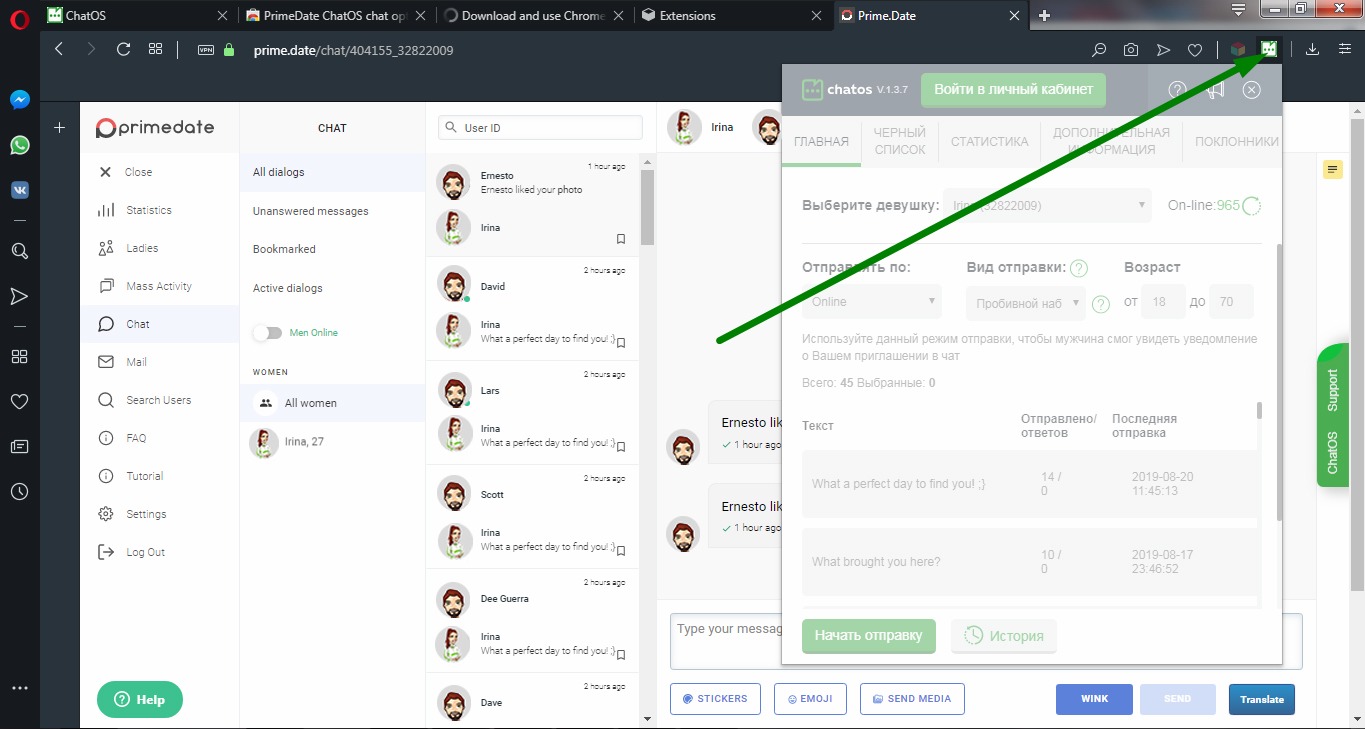Click Log Out in the Primedate menu
This screenshot has width=1365, height=729.
(146, 552)
